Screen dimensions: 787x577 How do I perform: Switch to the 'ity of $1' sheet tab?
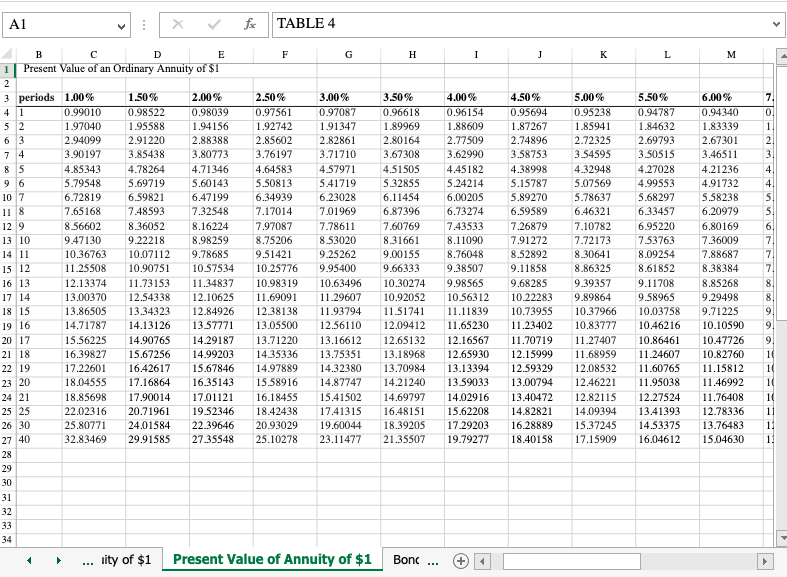(125, 559)
